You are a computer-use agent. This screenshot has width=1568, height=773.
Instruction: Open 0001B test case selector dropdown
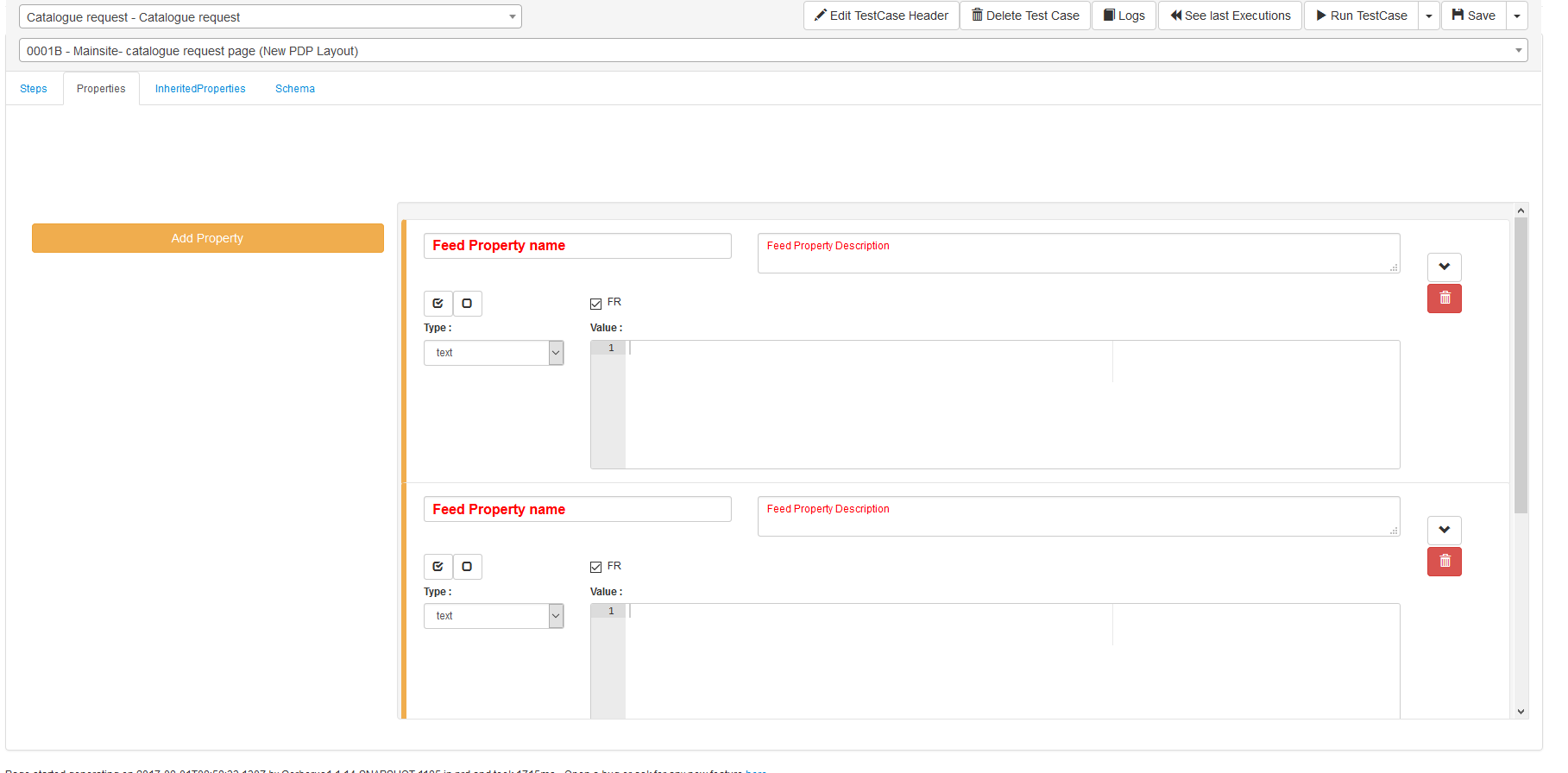(x=773, y=50)
